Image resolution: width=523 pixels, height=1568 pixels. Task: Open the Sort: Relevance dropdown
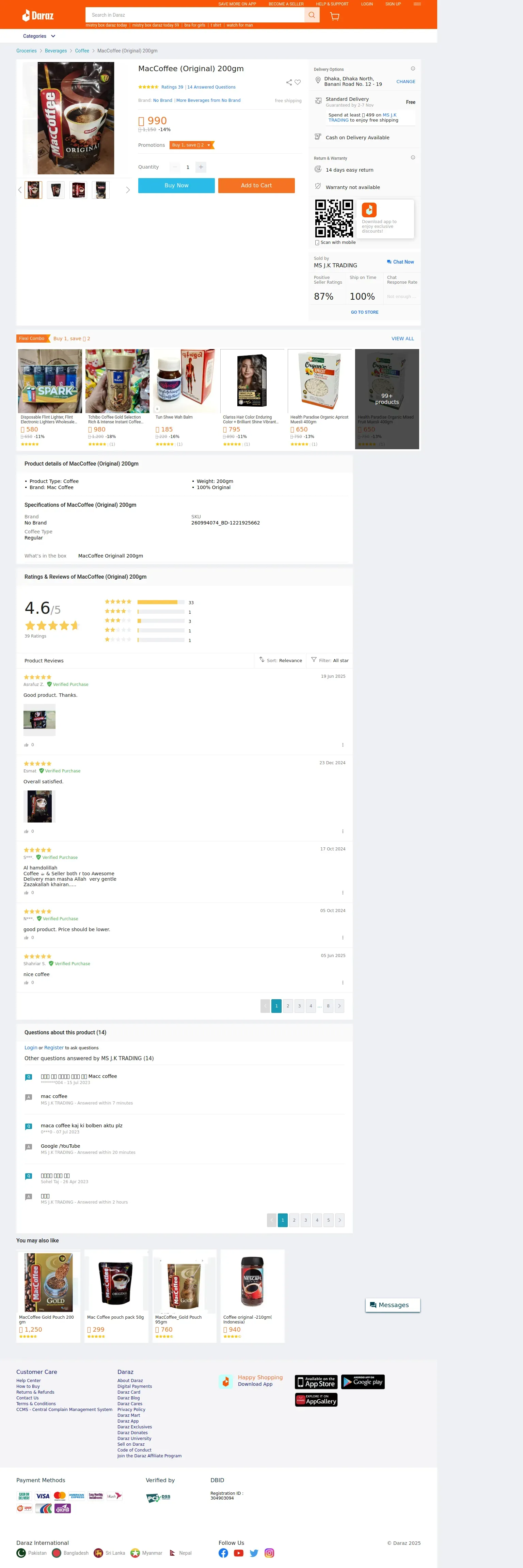click(x=280, y=660)
